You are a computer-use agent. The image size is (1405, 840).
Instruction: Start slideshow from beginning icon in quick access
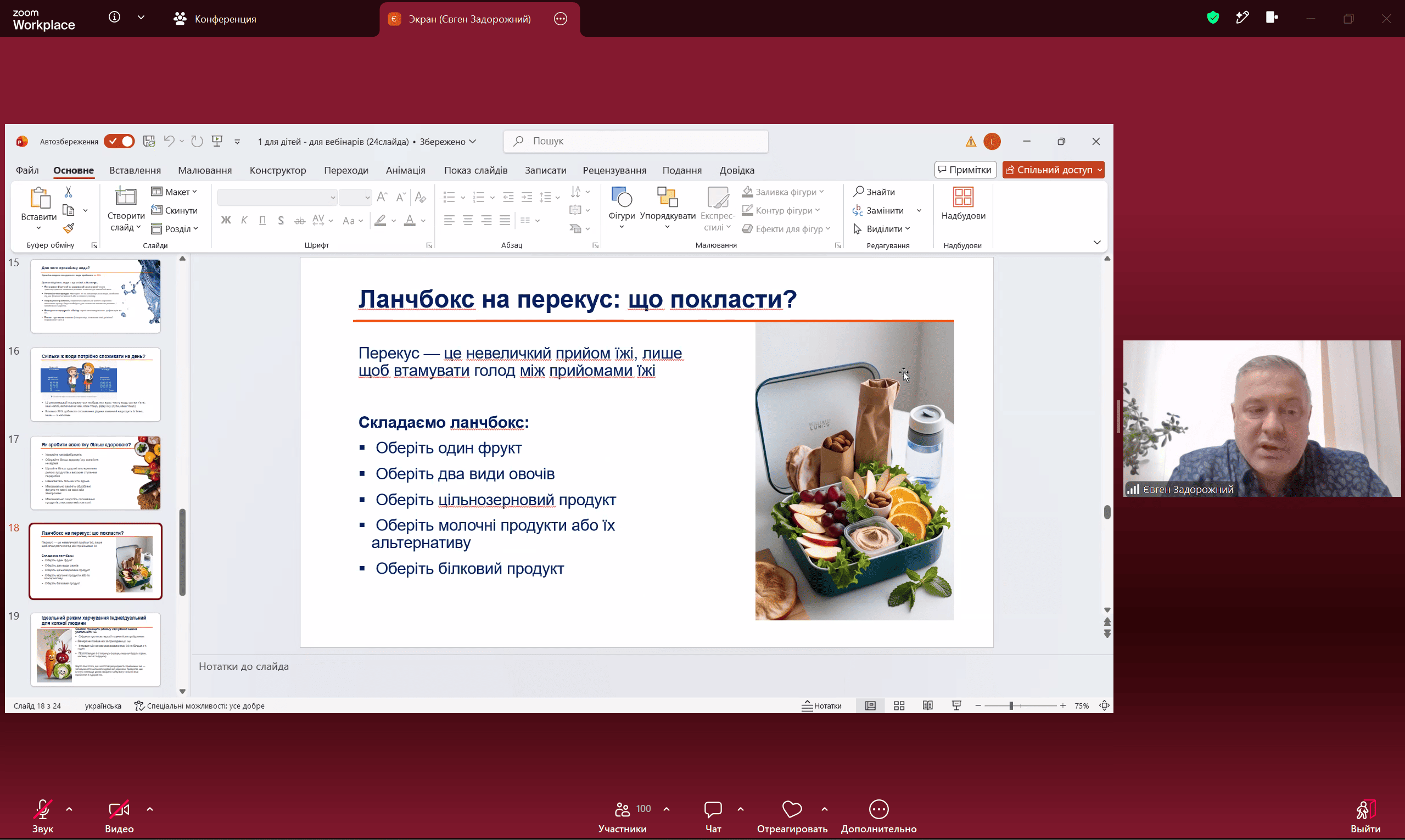[x=217, y=141]
